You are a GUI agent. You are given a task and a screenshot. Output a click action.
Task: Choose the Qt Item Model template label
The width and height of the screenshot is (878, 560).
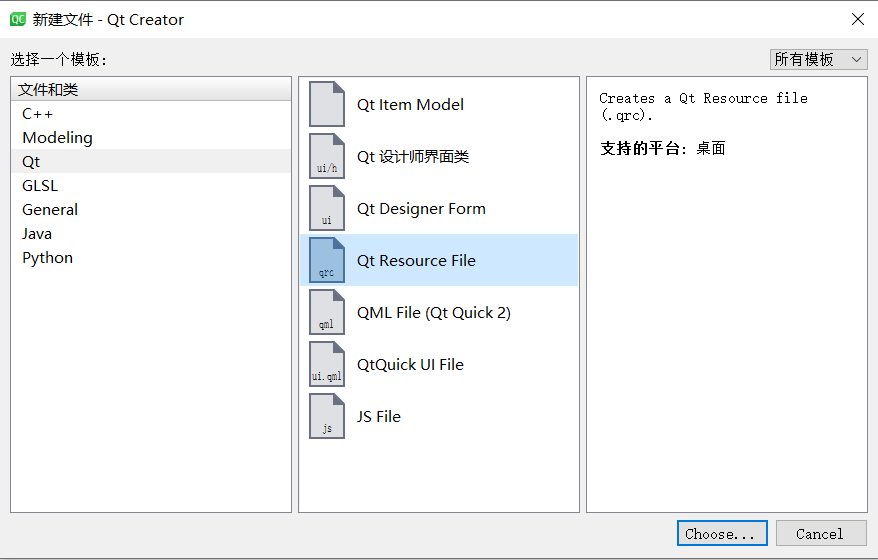coord(410,105)
